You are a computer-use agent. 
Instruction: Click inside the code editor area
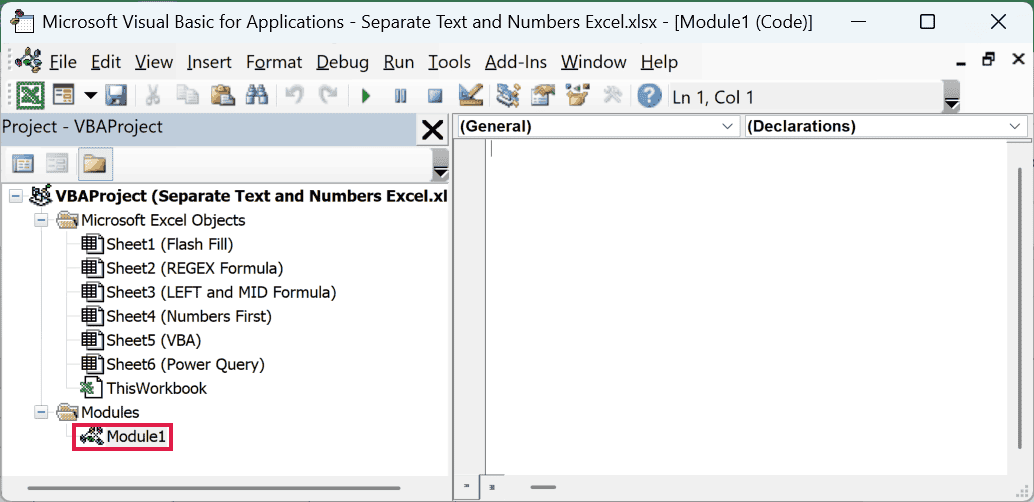tap(746, 307)
